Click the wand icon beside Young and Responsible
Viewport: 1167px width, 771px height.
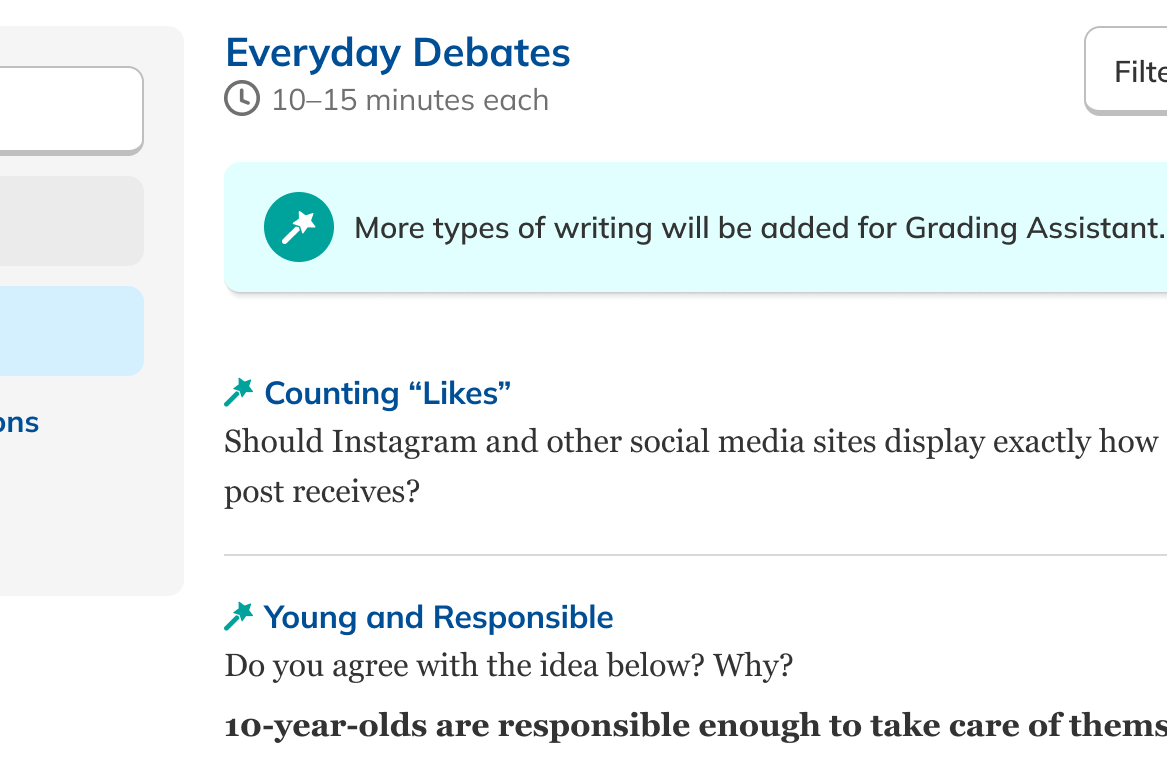239,617
